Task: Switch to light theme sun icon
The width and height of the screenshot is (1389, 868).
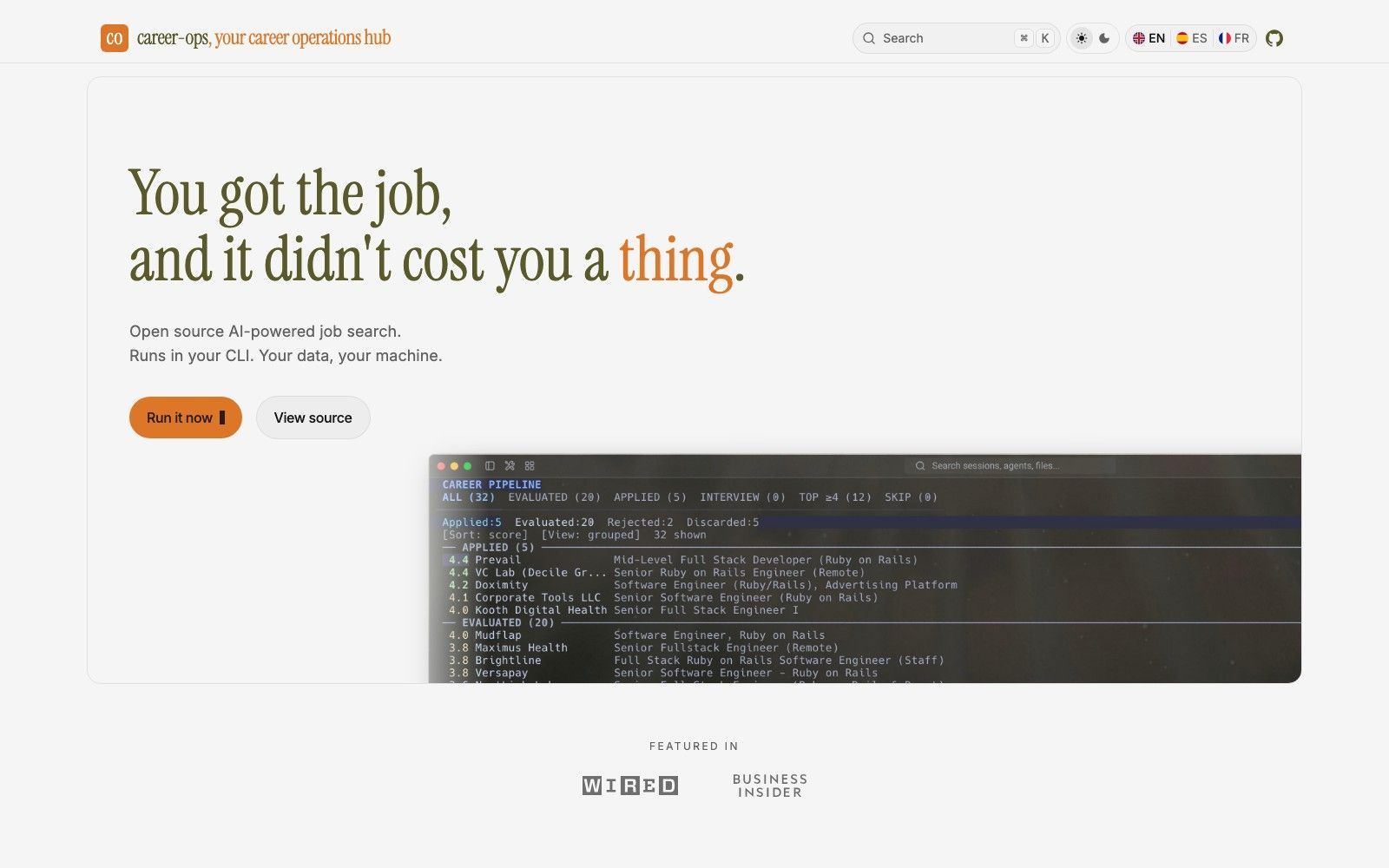Action: tap(1081, 38)
